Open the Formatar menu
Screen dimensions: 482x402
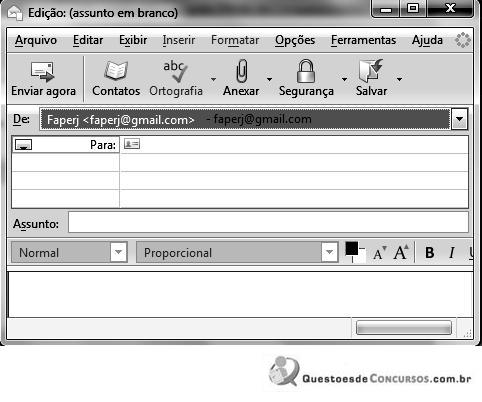(x=235, y=40)
